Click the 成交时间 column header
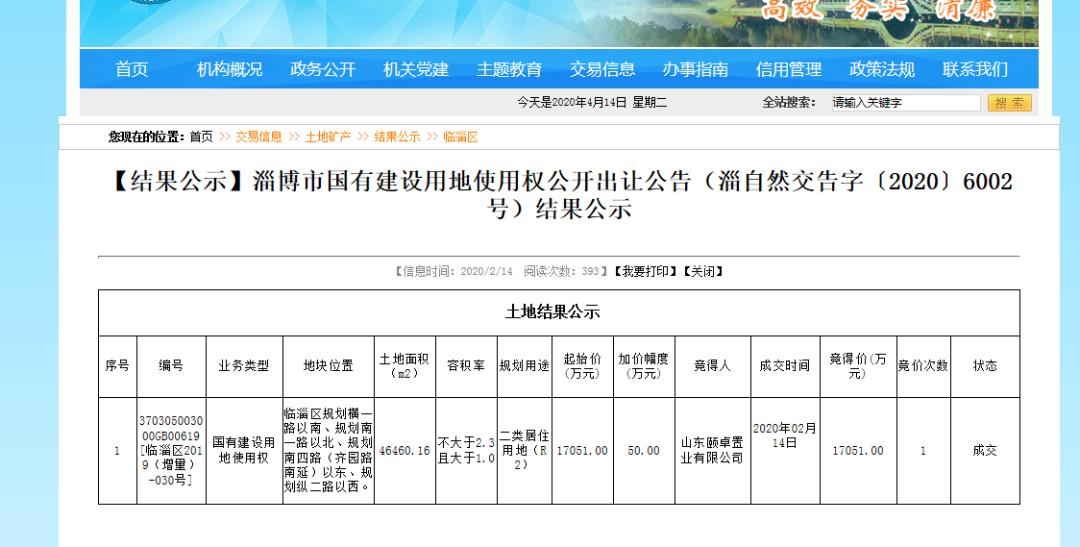 click(x=785, y=366)
